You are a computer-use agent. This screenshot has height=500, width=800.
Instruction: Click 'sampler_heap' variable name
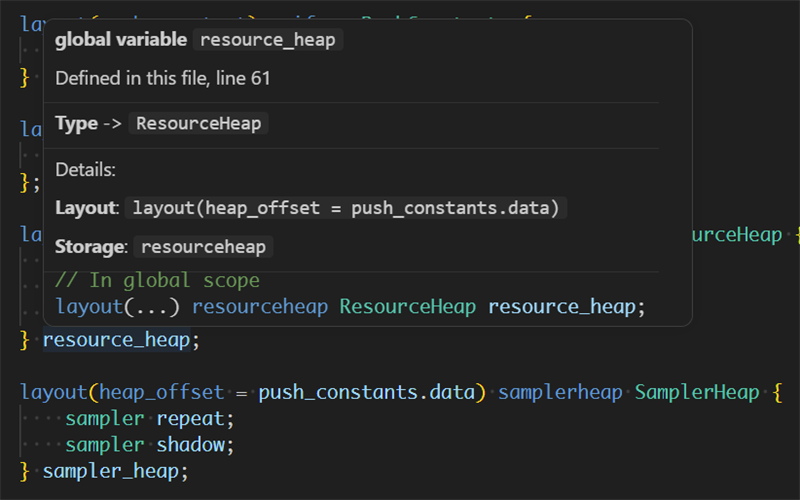pos(111,471)
